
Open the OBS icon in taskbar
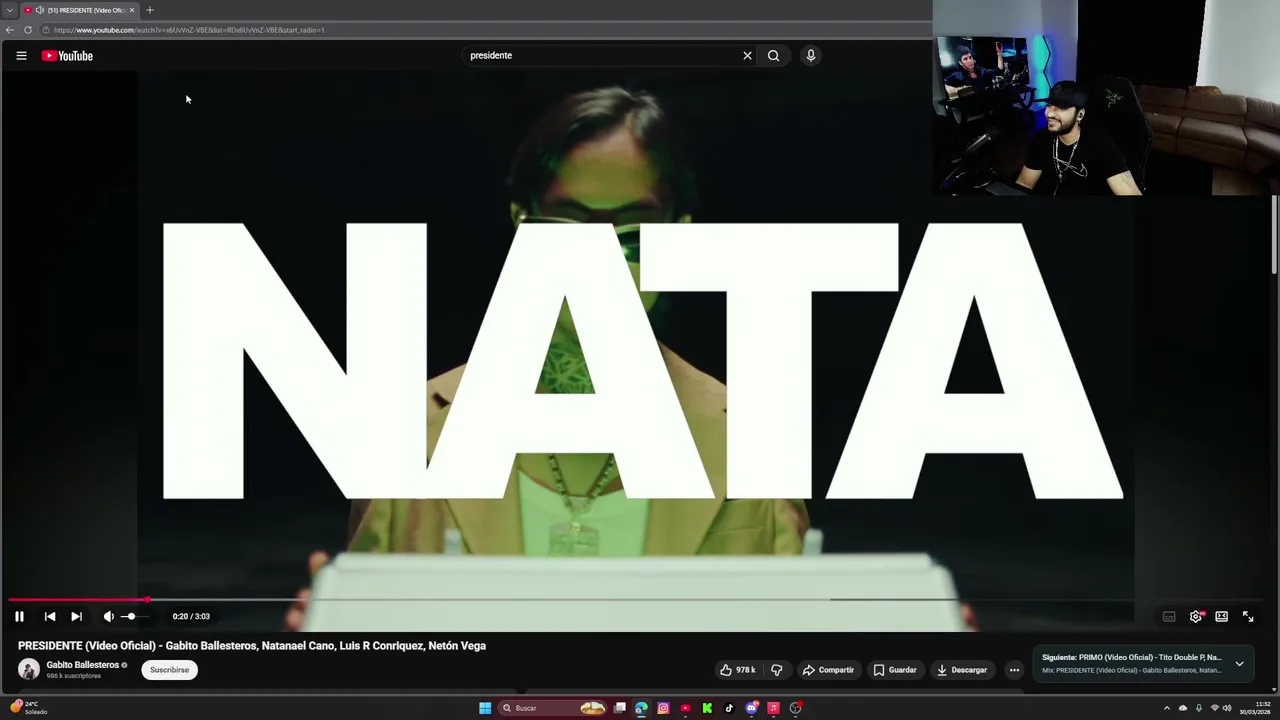click(x=795, y=708)
